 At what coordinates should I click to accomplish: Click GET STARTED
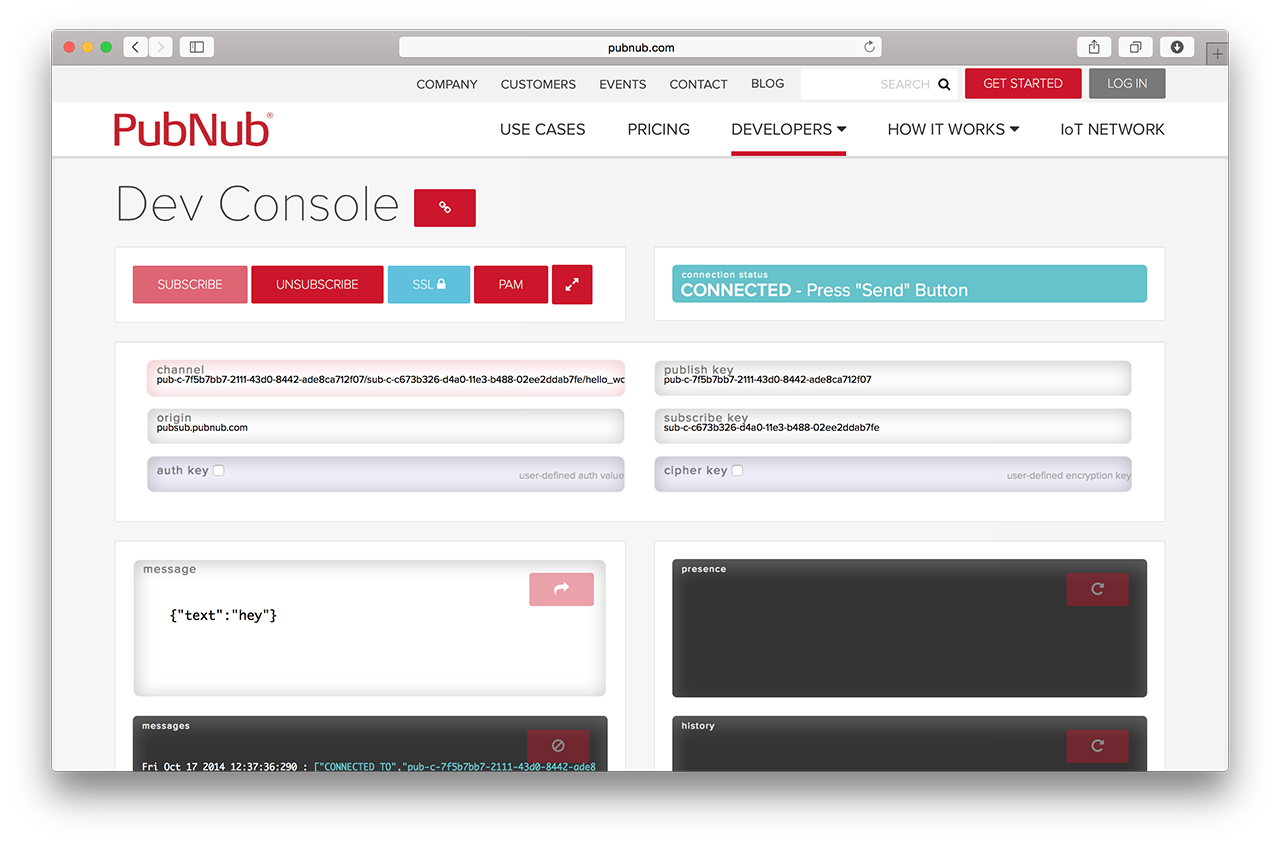pos(1023,83)
